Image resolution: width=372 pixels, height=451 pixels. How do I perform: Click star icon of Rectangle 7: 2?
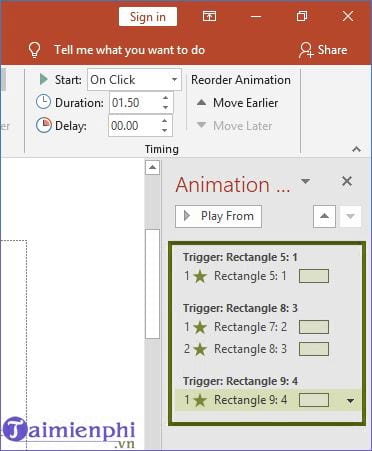tap(200, 327)
